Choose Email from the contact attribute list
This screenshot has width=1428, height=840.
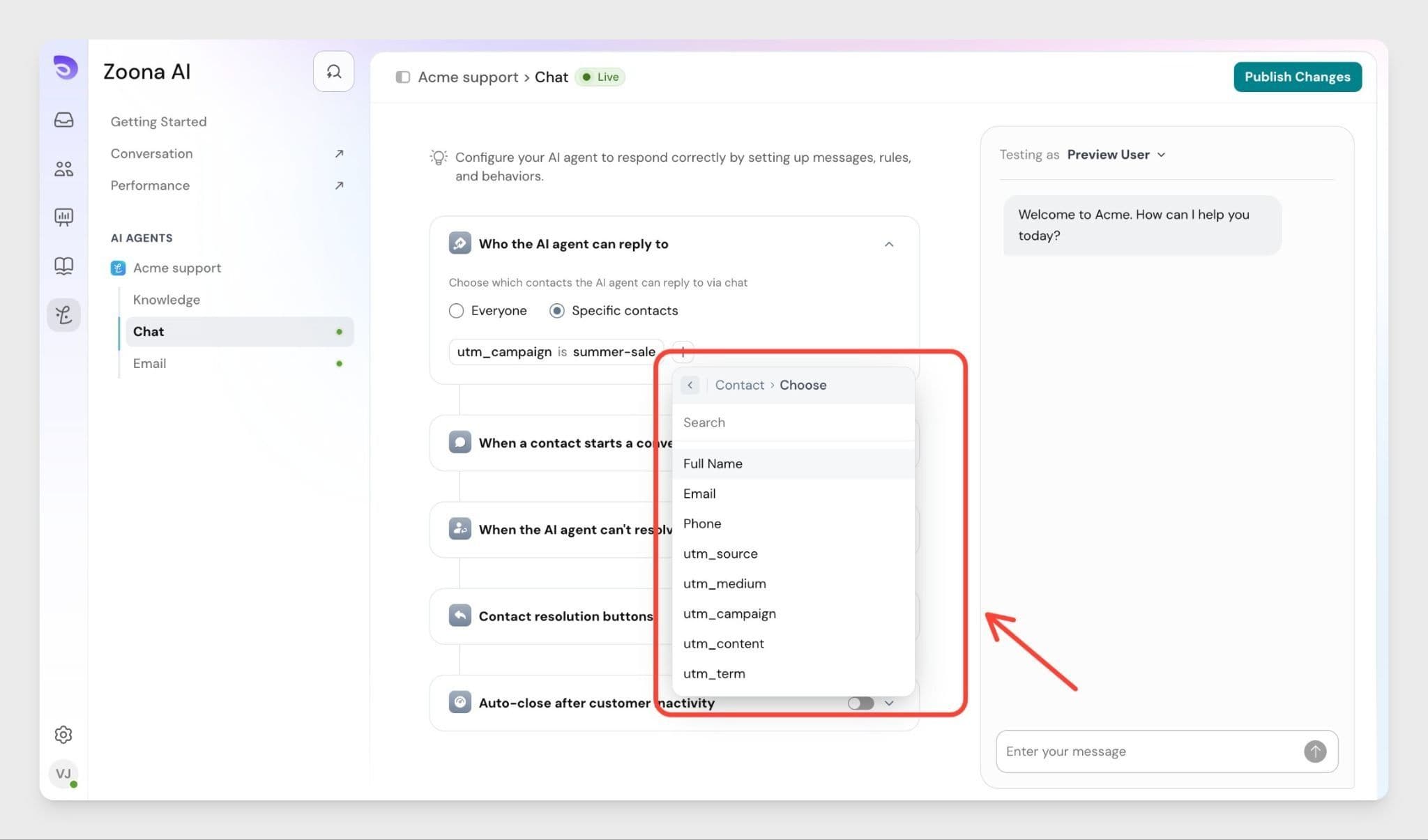point(793,494)
